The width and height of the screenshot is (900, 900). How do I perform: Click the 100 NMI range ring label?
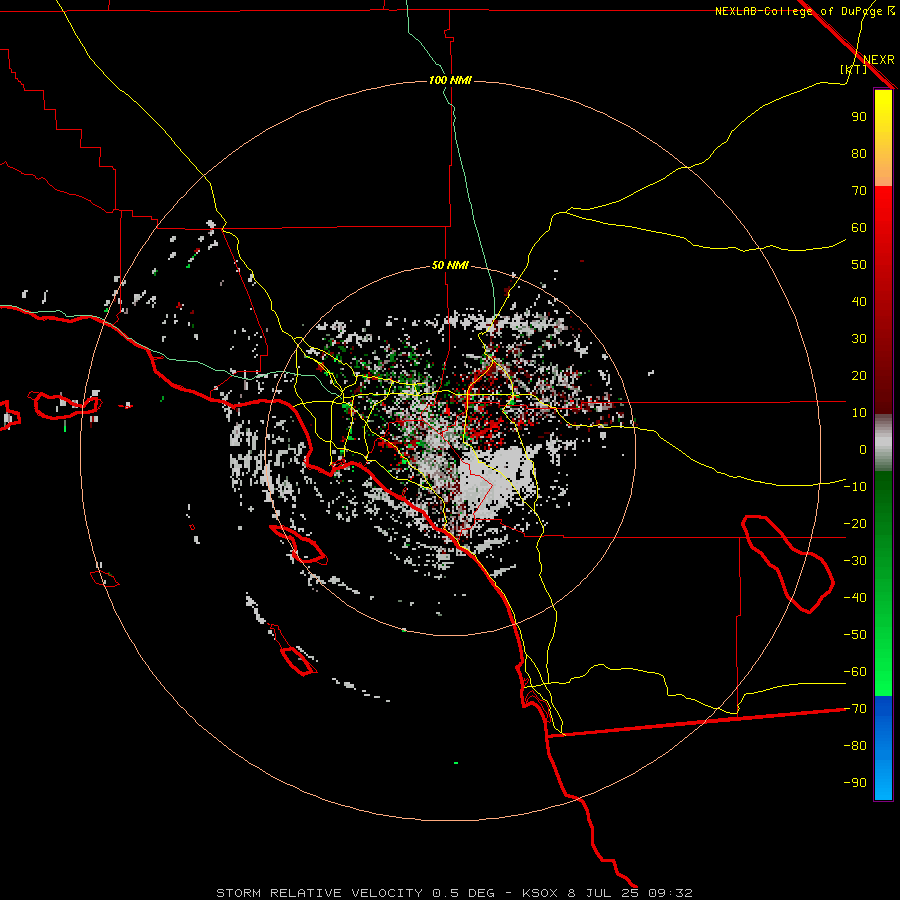coord(450,80)
